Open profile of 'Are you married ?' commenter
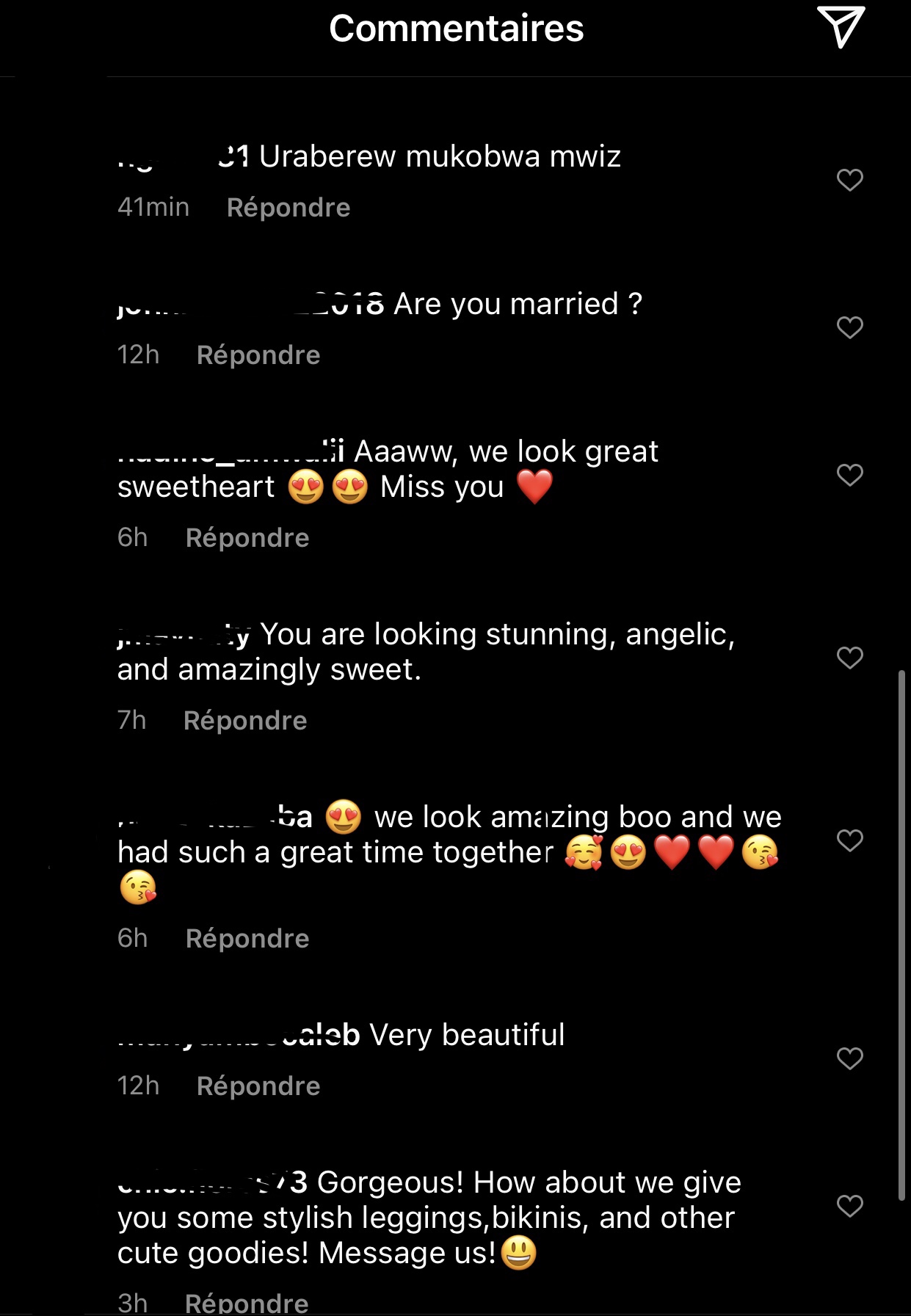This screenshot has height=1316, width=911. coord(250,304)
